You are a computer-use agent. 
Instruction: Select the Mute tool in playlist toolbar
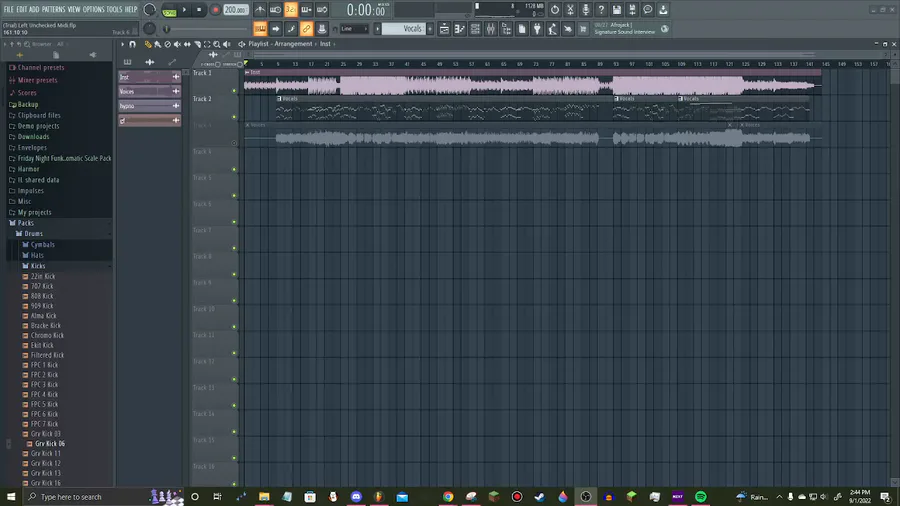177,44
